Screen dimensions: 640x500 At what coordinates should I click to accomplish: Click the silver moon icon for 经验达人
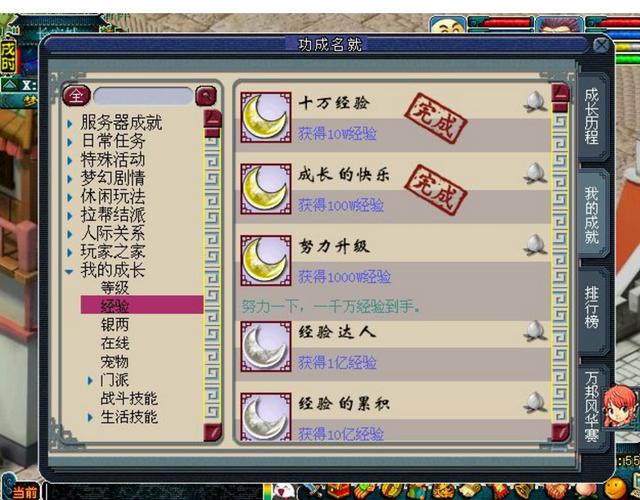[266, 347]
